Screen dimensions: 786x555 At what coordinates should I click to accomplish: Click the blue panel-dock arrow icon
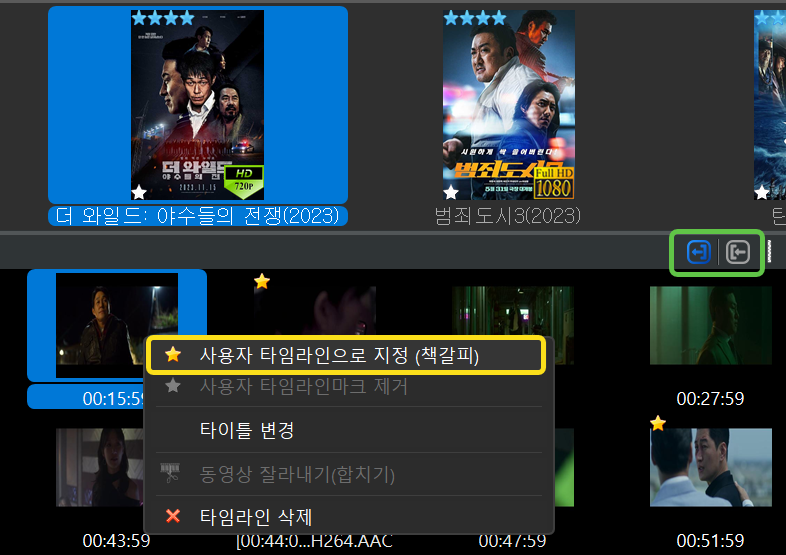click(x=698, y=252)
